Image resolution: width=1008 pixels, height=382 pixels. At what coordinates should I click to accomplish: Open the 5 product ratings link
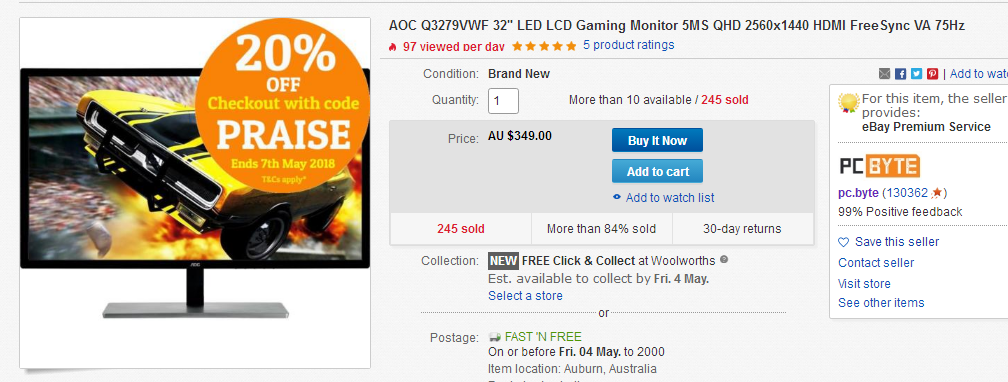coord(629,45)
